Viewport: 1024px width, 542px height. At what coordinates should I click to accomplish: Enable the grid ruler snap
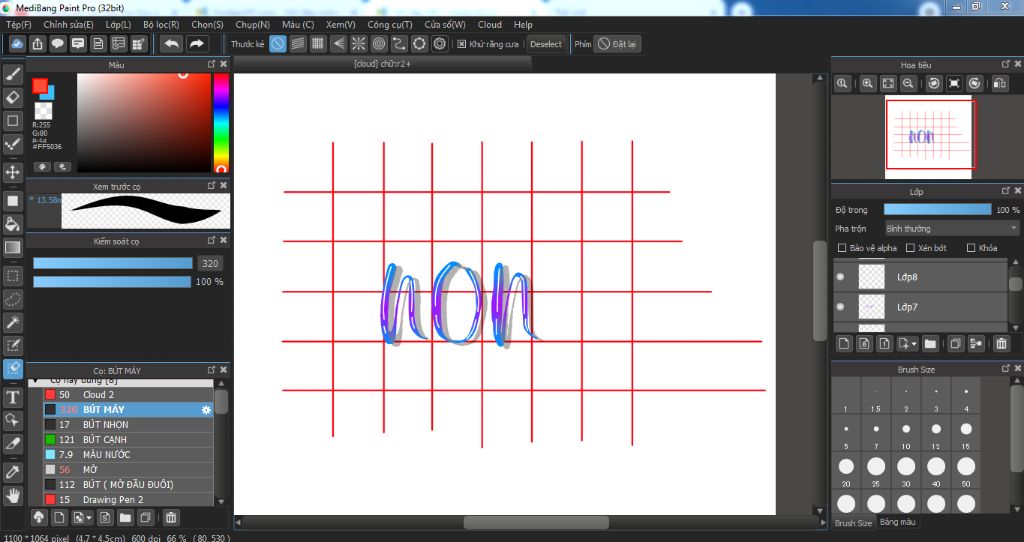(x=318, y=44)
